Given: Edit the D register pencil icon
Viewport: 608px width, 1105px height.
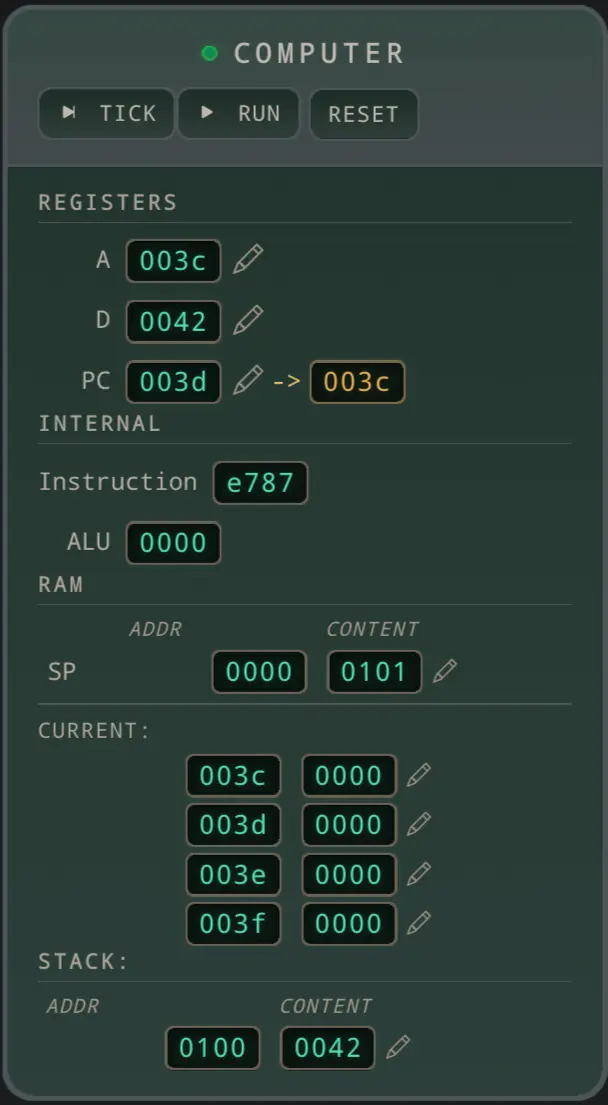Looking at the screenshot, I should [248, 321].
